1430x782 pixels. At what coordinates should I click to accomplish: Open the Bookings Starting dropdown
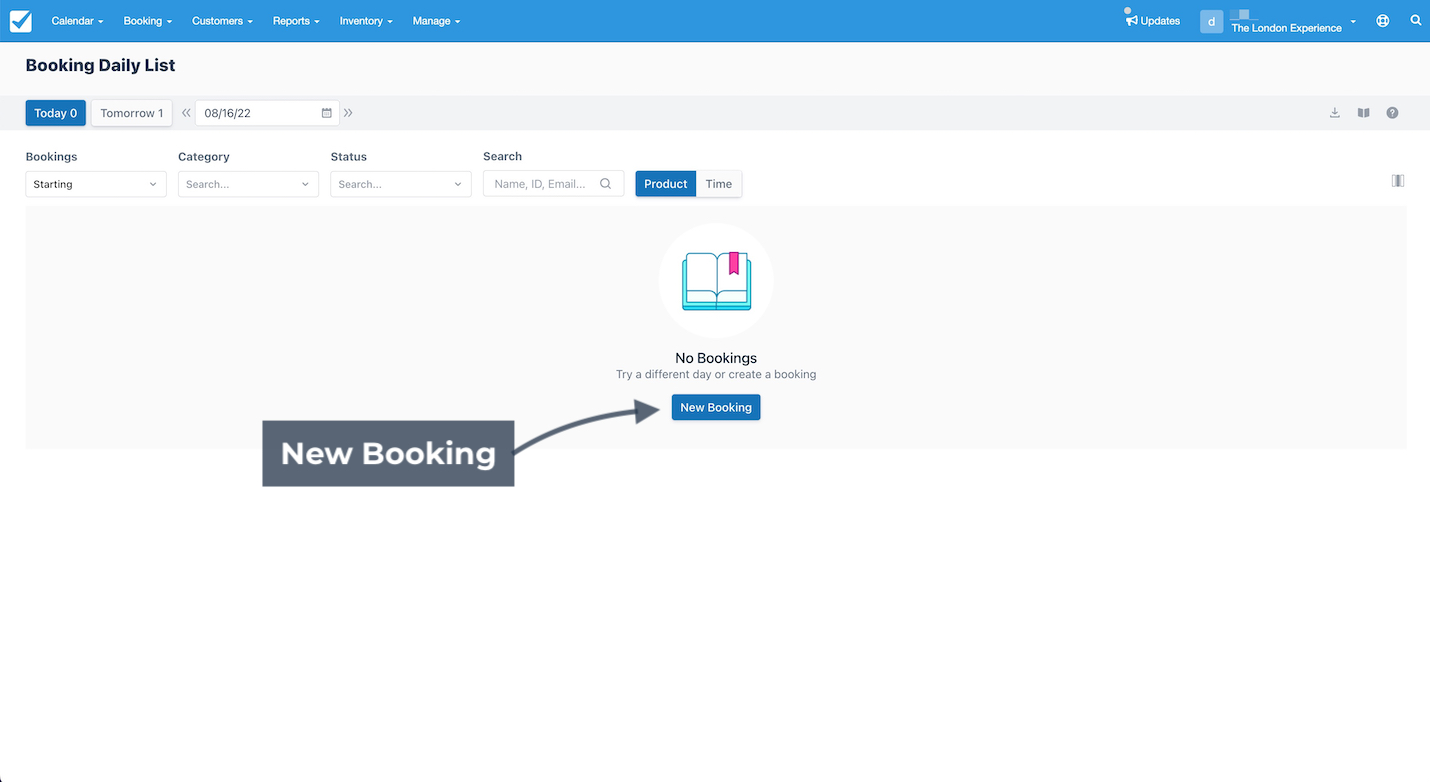coord(96,184)
